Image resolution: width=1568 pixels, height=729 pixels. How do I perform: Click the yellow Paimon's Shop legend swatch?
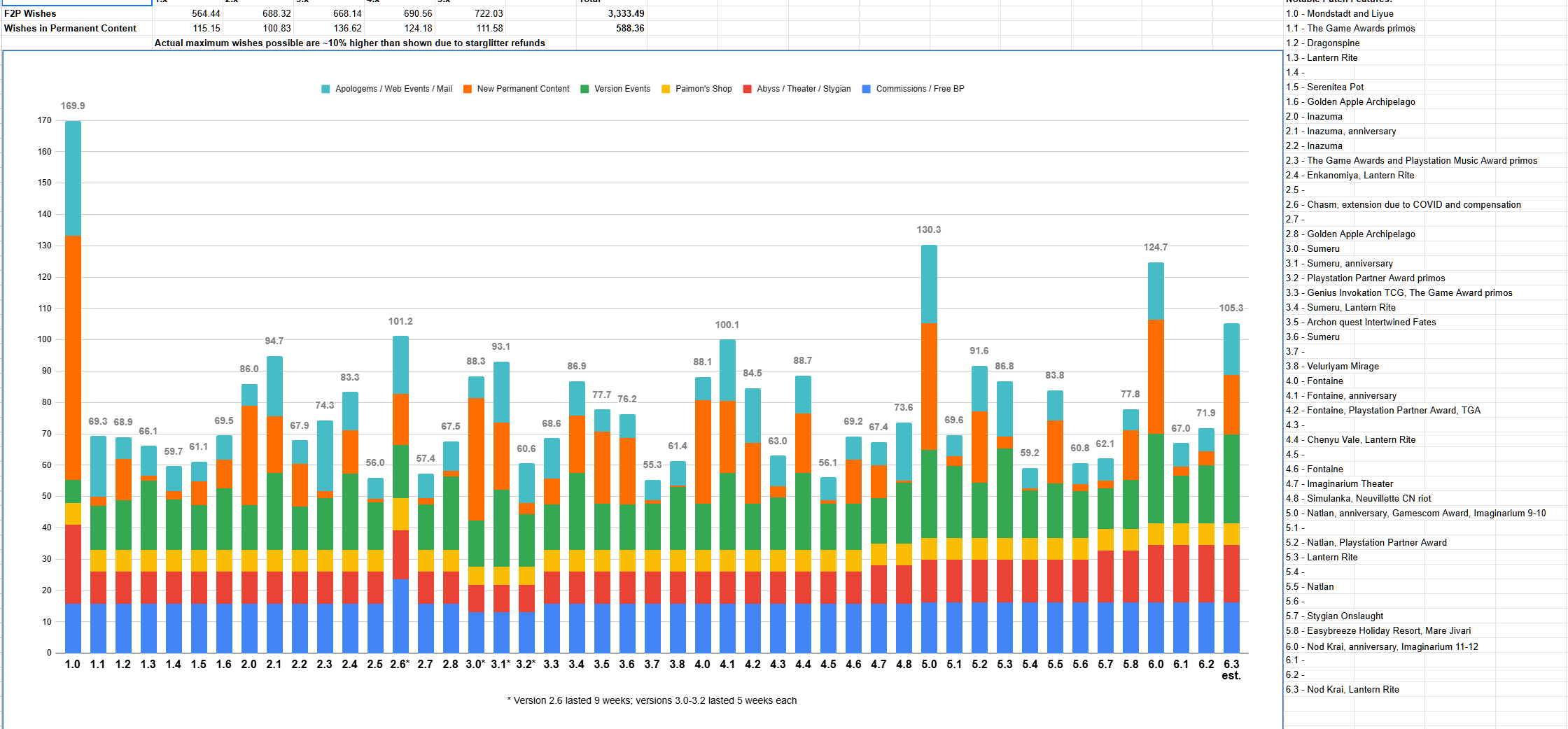click(666, 89)
